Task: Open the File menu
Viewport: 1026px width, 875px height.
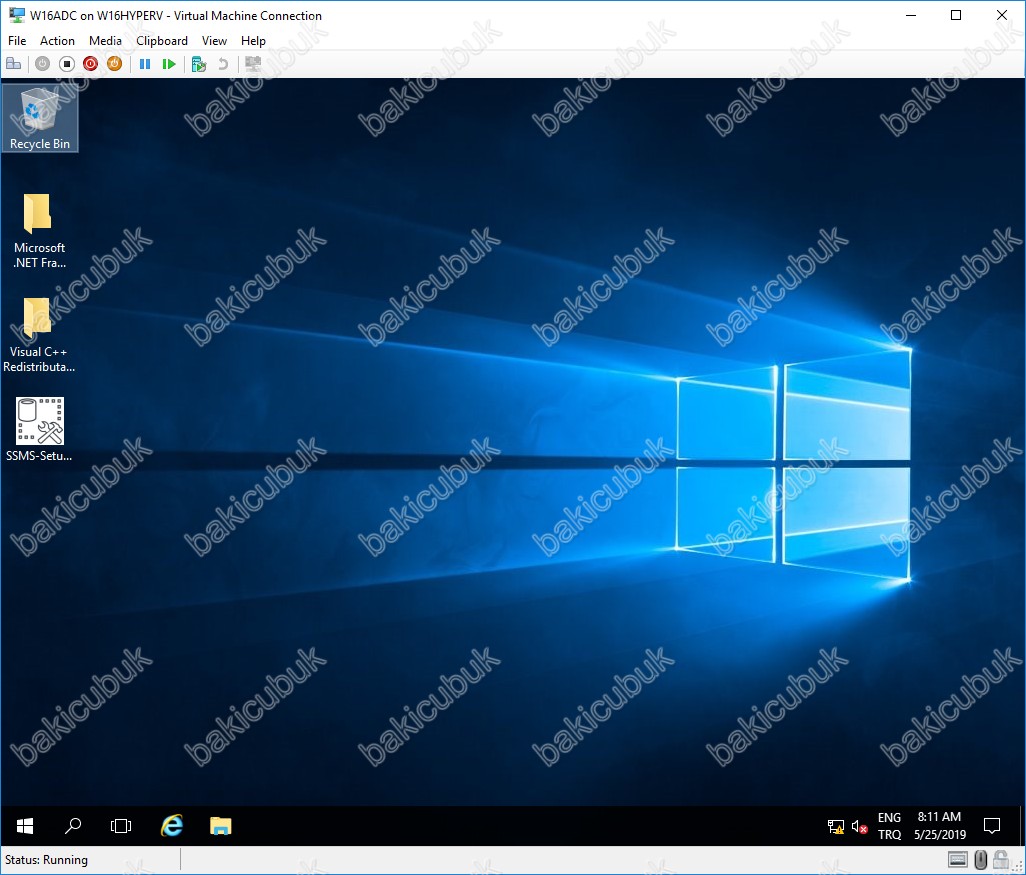Action: (x=17, y=41)
